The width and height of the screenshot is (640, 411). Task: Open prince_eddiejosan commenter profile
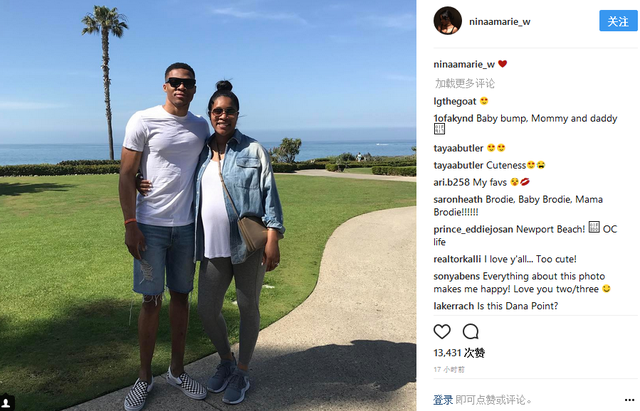pyautogui.click(x=473, y=229)
